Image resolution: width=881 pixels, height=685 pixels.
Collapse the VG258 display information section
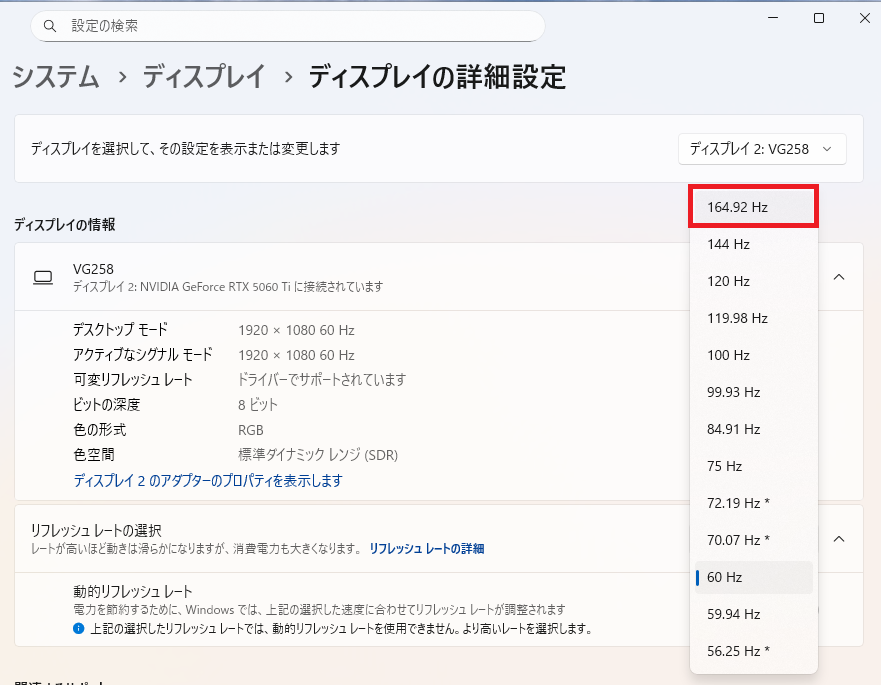(x=839, y=277)
